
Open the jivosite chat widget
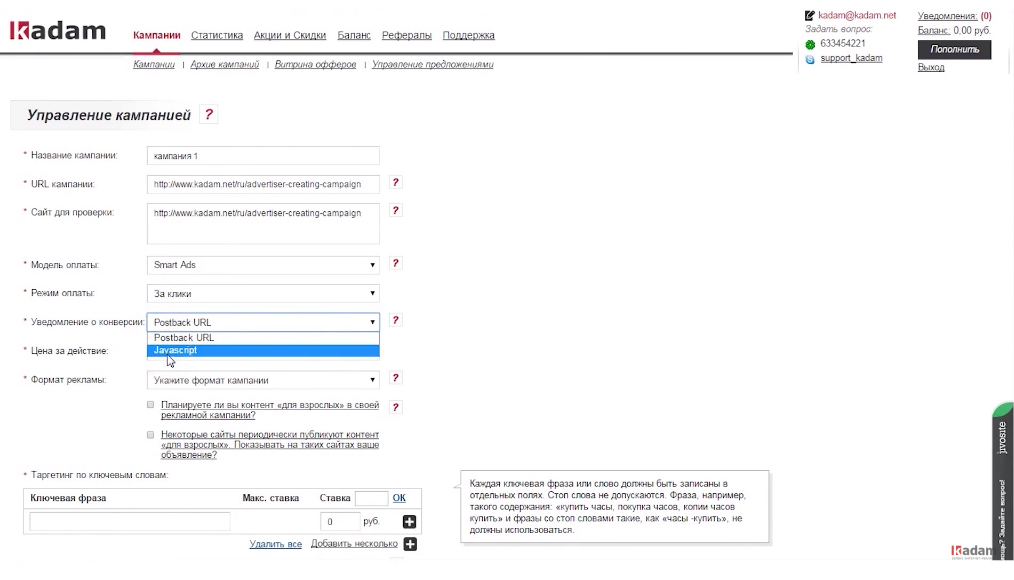(1003, 482)
